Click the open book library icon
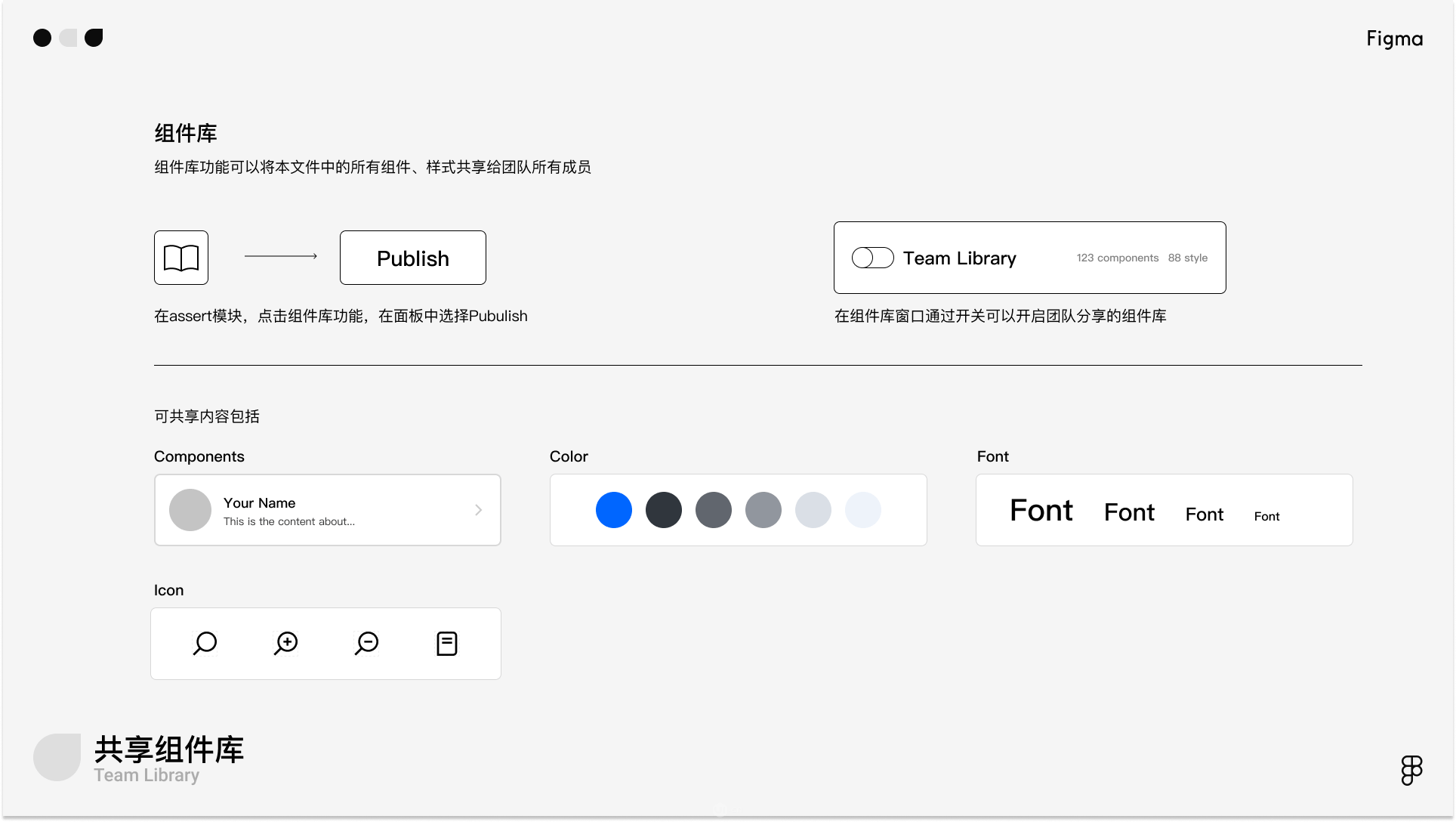This screenshot has width=1456, height=822. pos(181,258)
